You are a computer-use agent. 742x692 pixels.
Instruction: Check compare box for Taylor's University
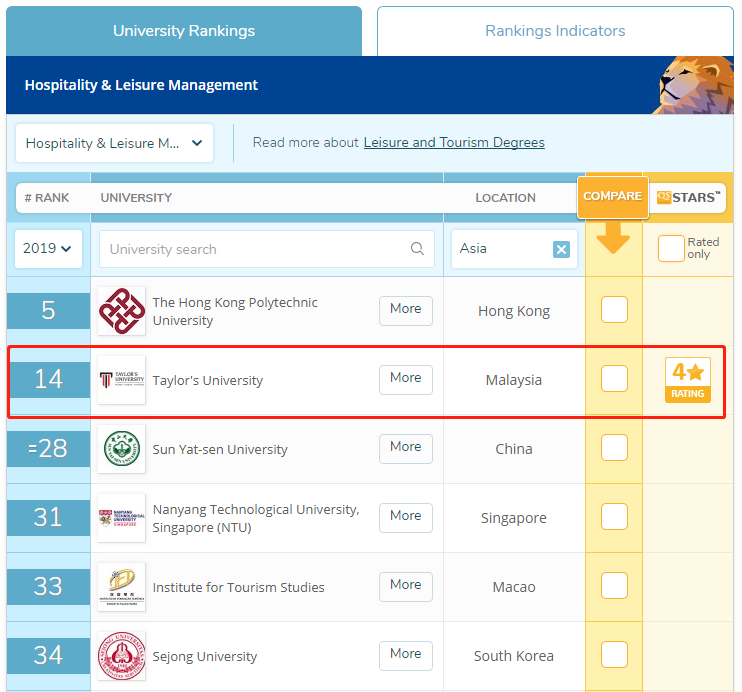tap(614, 379)
